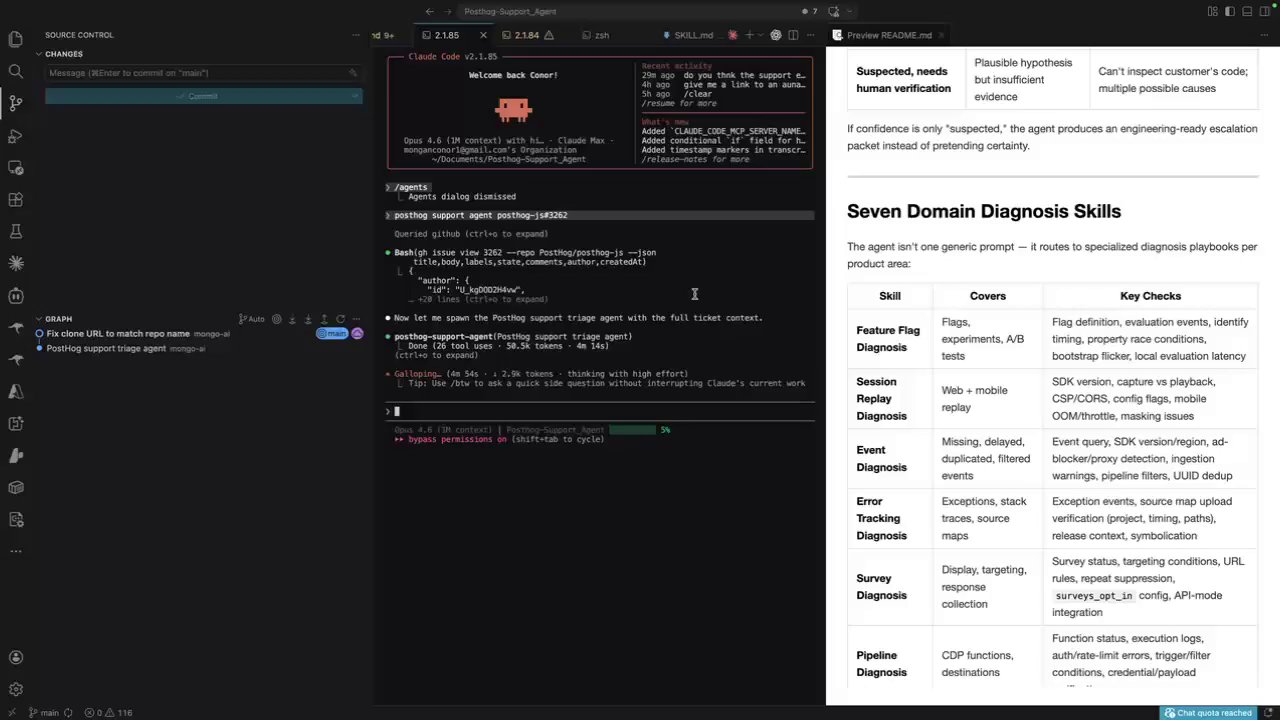Open the Search view in the activity bar
The image size is (1280, 720).
pos(15,71)
